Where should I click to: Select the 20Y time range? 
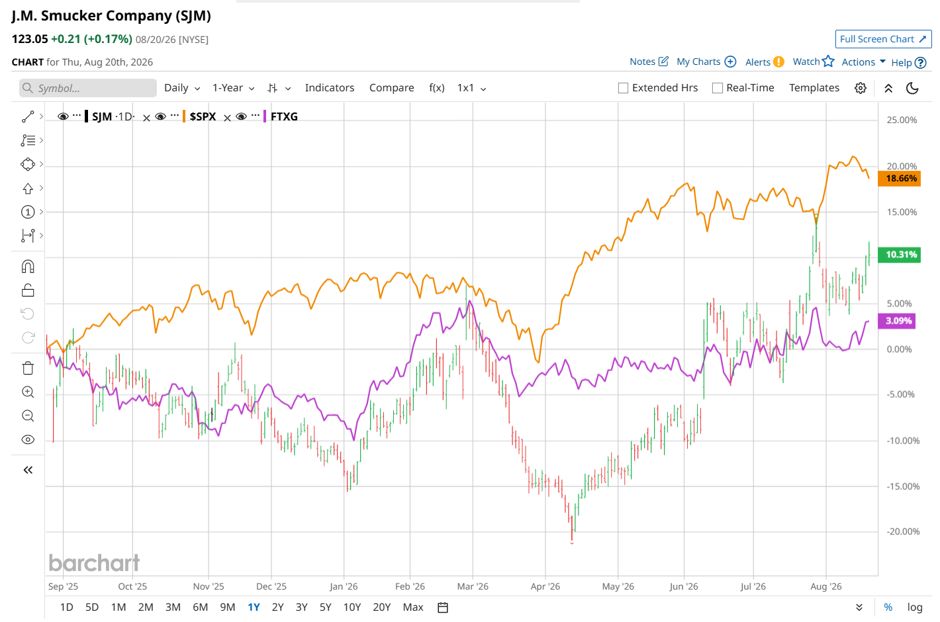382,608
